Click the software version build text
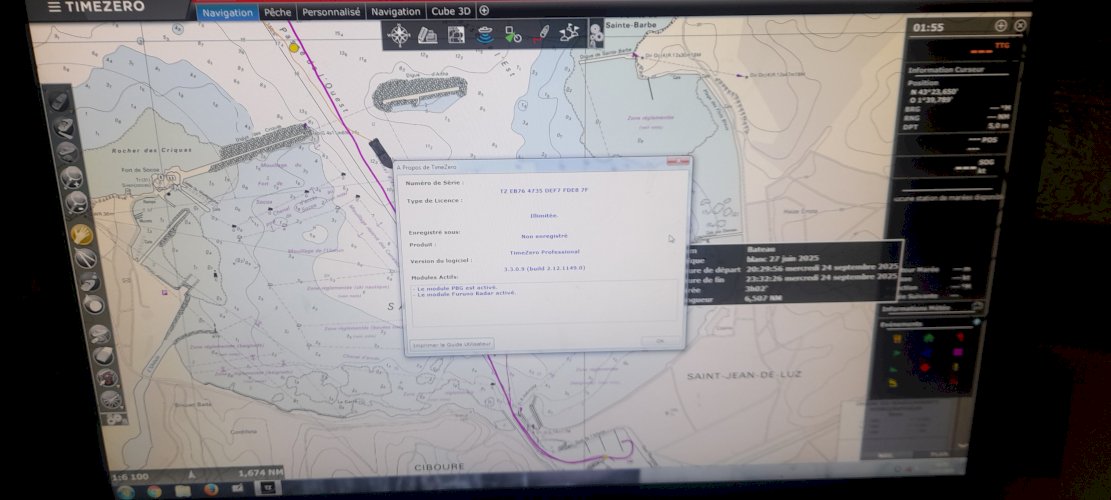The height and width of the screenshot is (500, 1111). tap(544, 268)
